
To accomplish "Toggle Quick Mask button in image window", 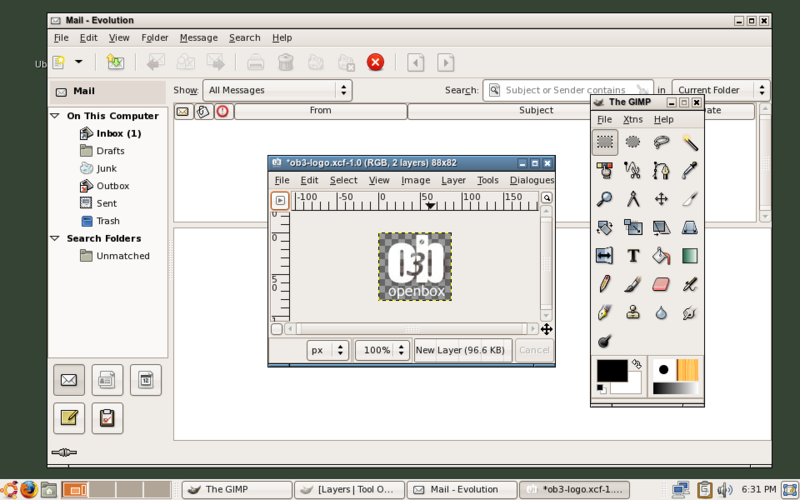I will pos(277,329).
